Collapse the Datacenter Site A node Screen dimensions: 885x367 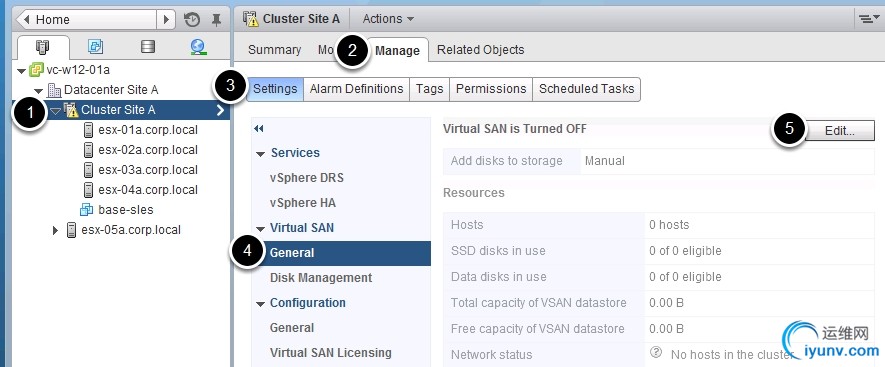click(x=38, y=91)
